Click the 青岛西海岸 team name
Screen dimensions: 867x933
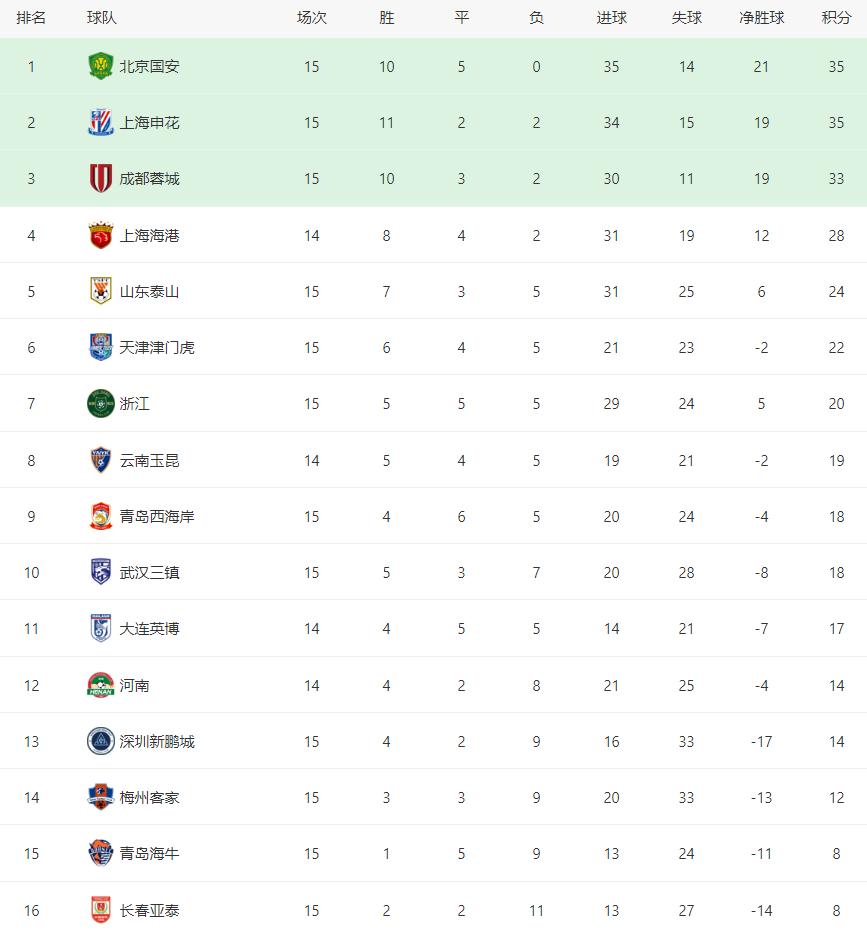click(157, 516)
